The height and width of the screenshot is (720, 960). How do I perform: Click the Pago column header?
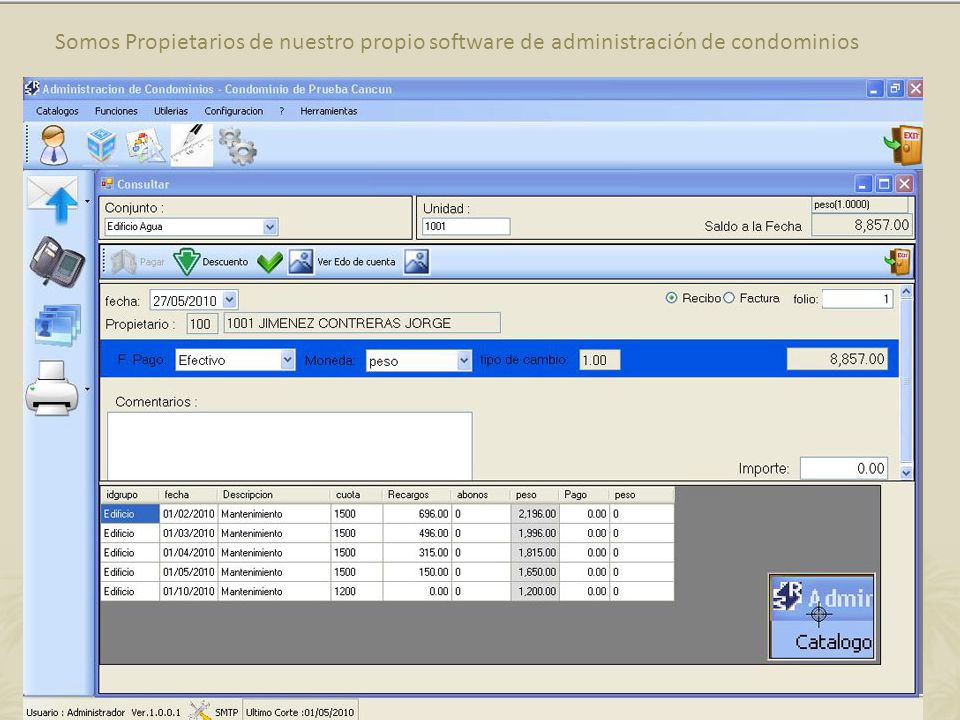tap(583, 495)
